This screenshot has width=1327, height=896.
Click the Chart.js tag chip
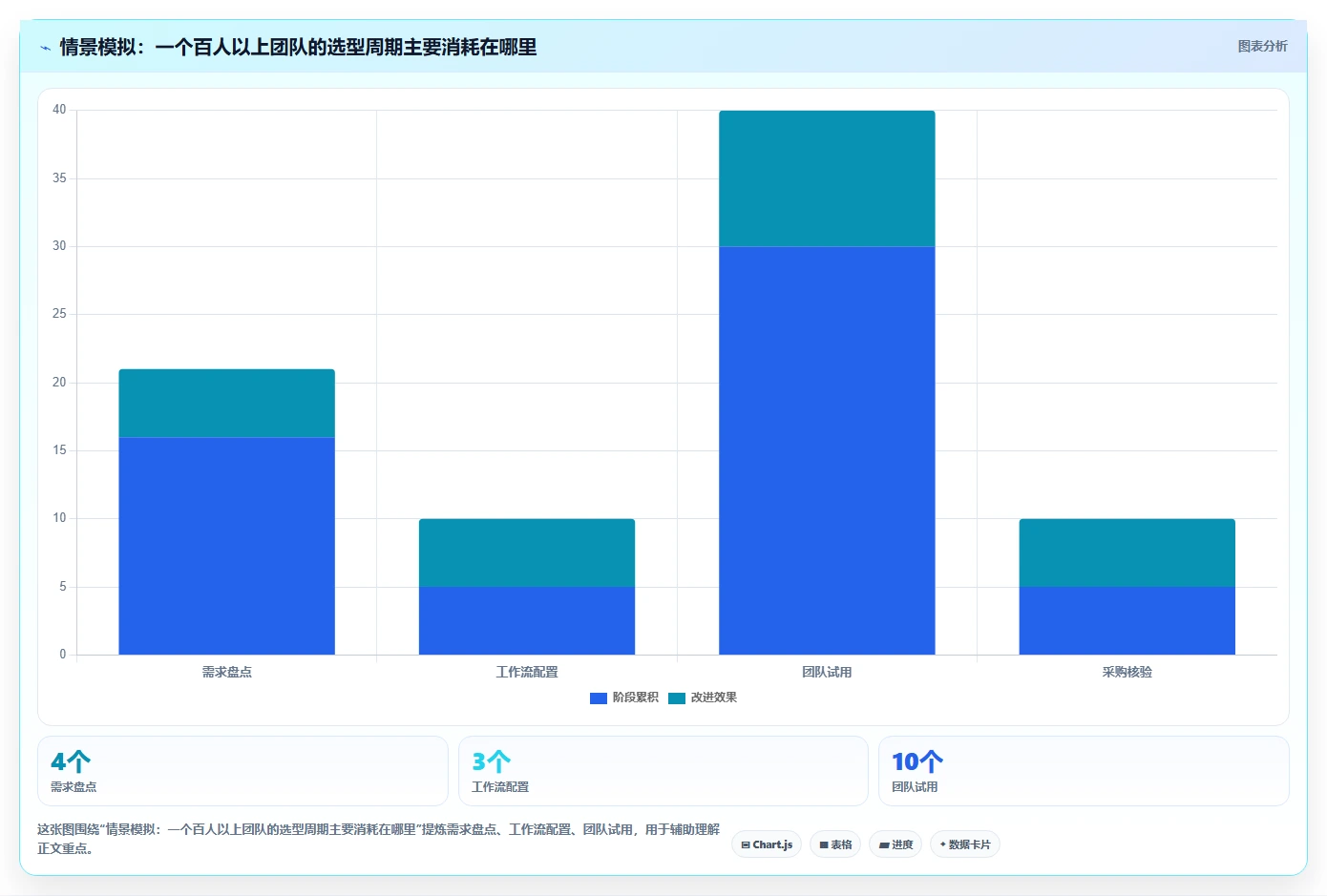[767, 844]
